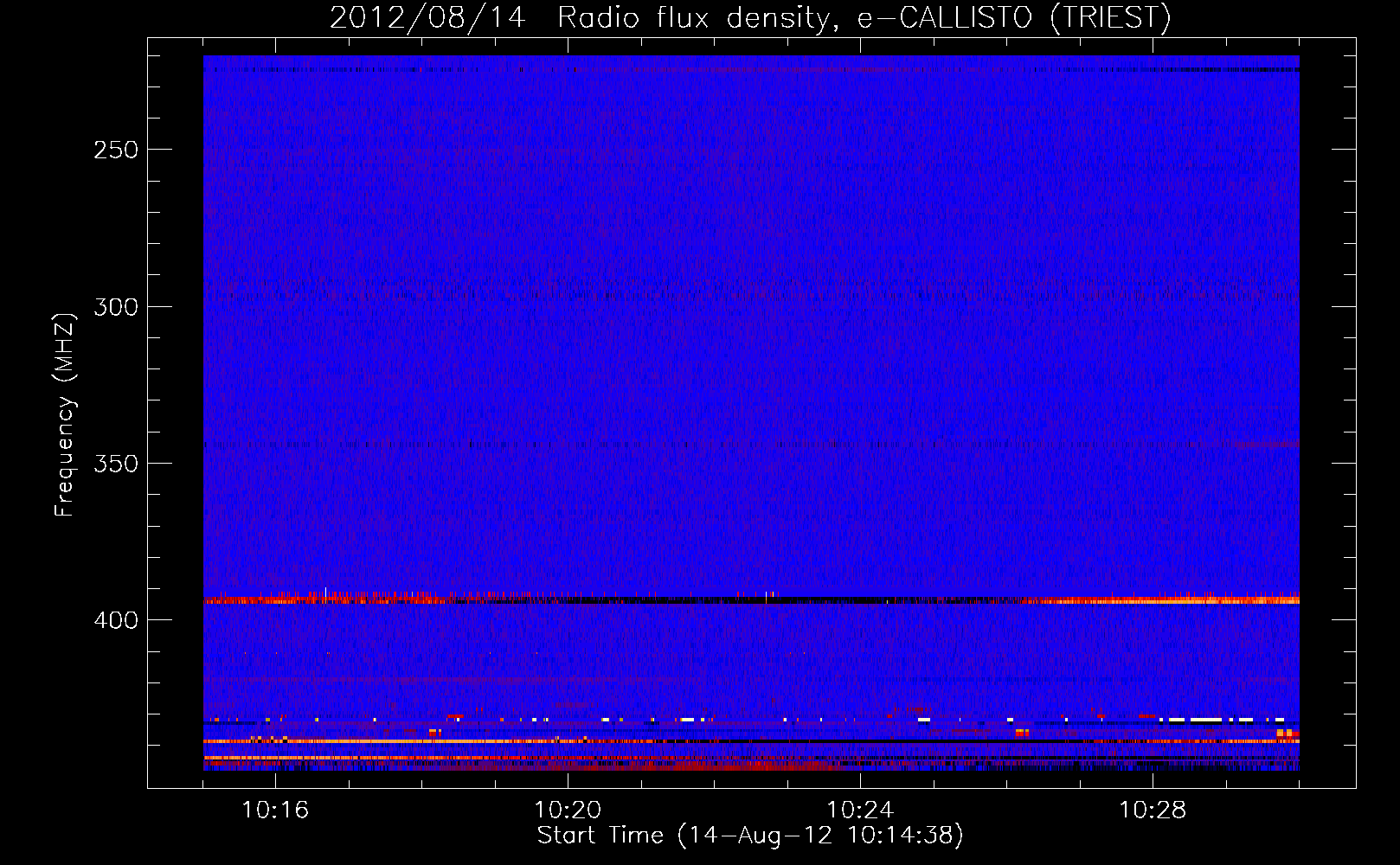This screenshot has height=865, width=1400.
Task: Click the plot title "2012/08/14 Radio flux density, e-CALLISTO (TRIEST)"
Action: click(x=750, y=17)
